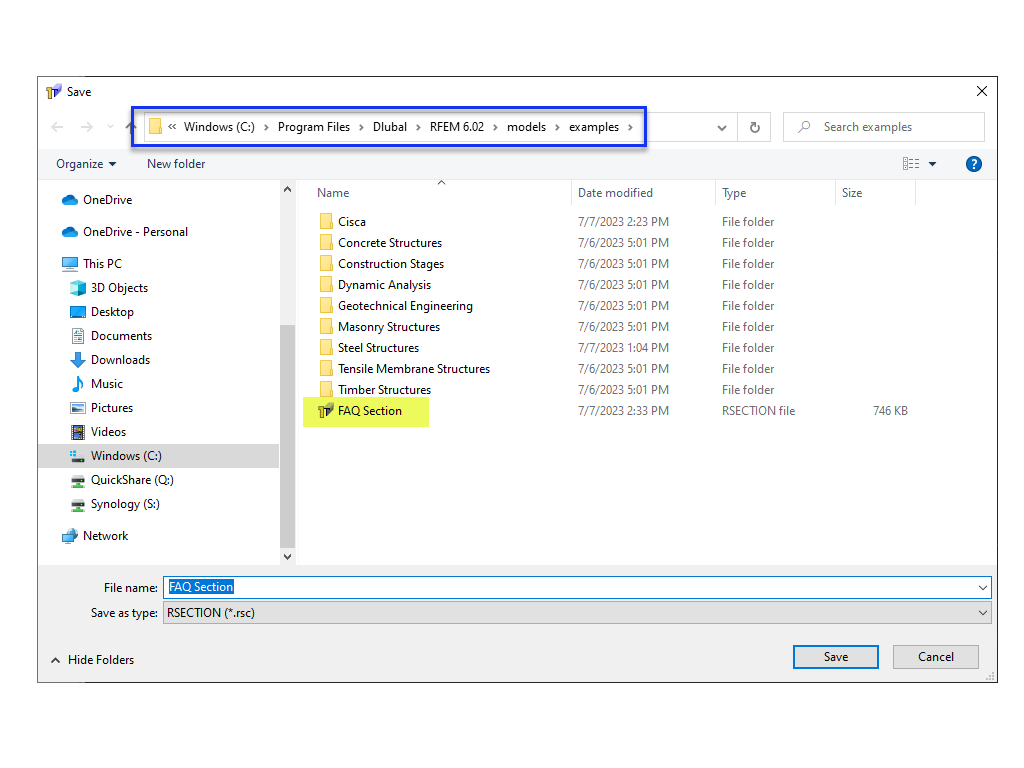
Task: Click the Save button
Action: (835, 657)
